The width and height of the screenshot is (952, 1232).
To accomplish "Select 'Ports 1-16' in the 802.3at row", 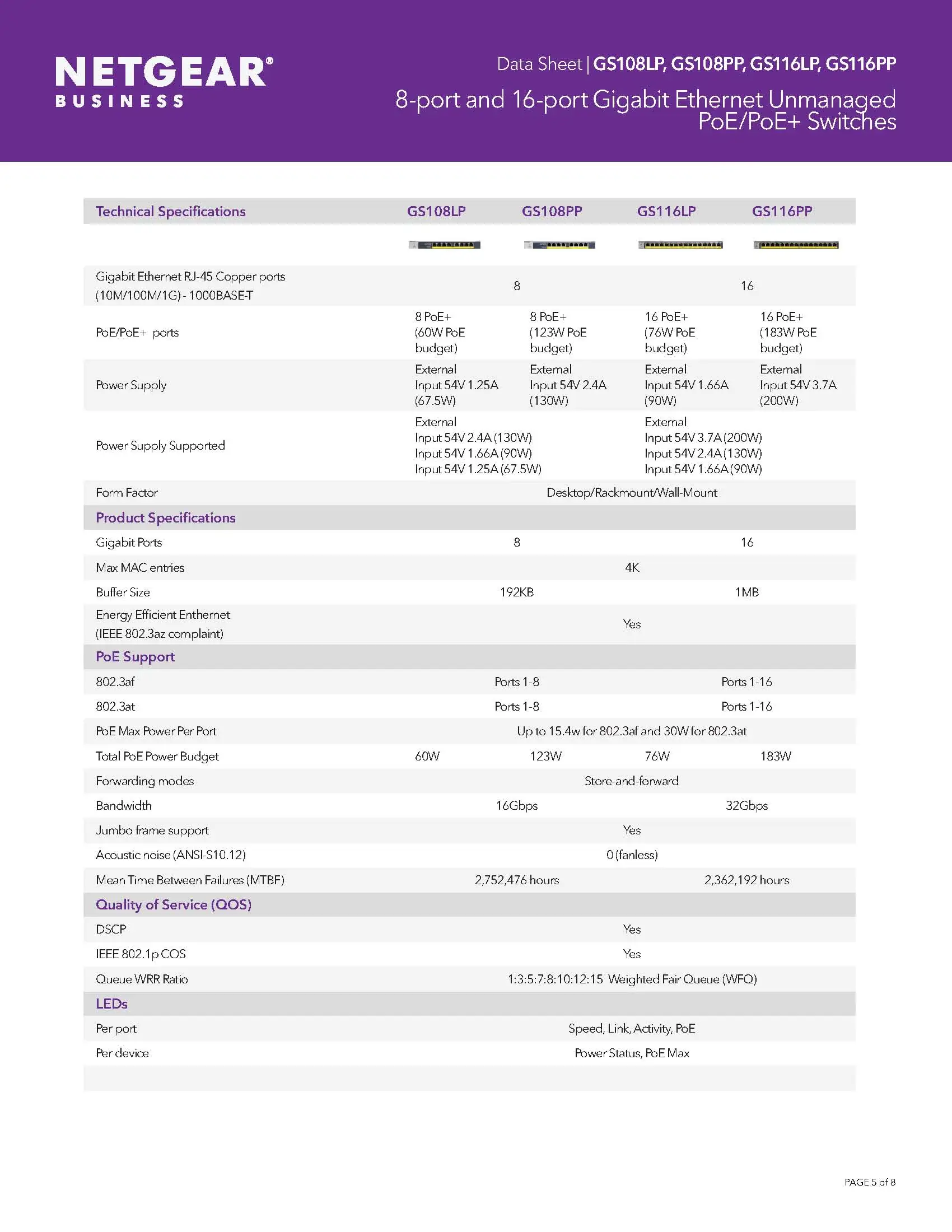I will coord(746,706).
